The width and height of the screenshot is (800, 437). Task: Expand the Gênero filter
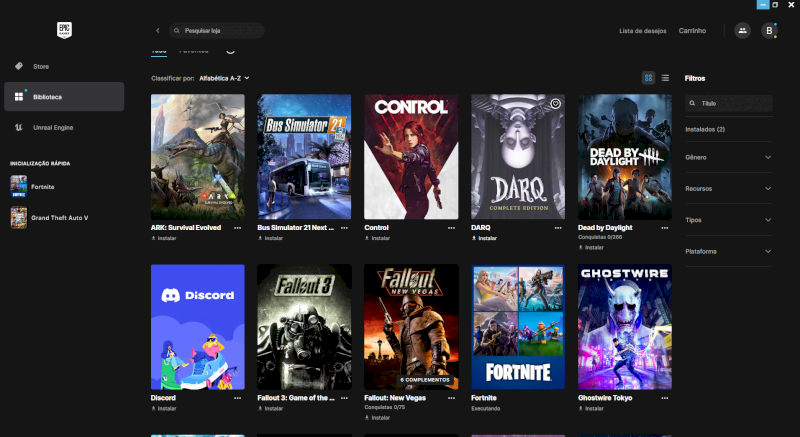coord(767,157)
